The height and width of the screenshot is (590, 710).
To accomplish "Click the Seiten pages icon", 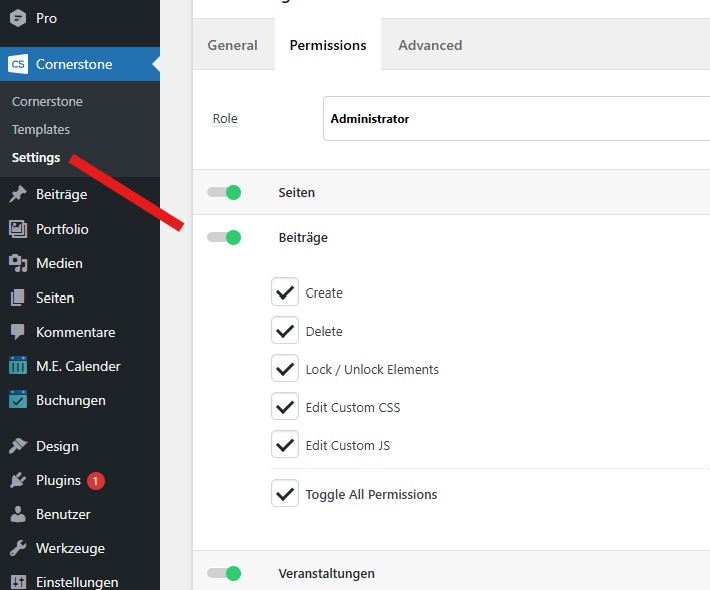I will (x=18, y=298).
